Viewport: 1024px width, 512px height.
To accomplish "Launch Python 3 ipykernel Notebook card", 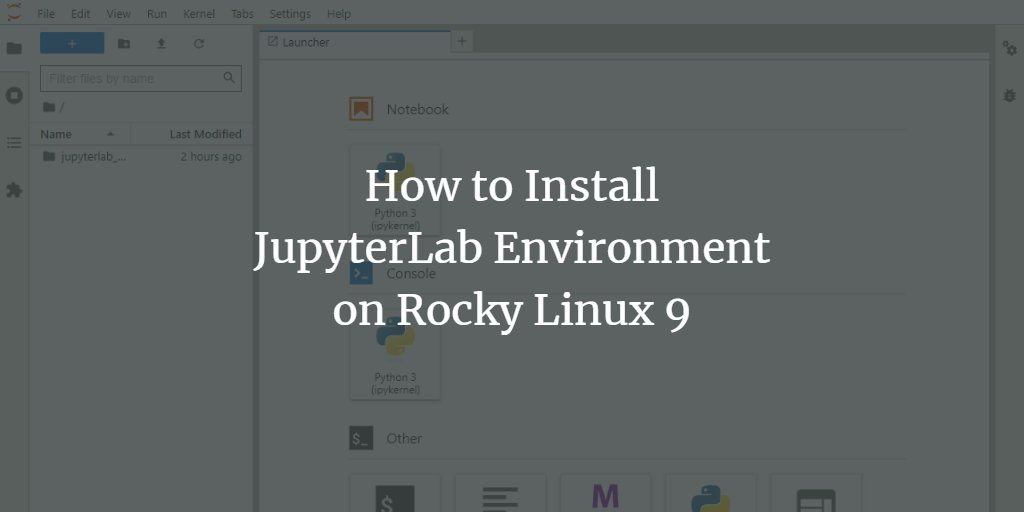I will [395, 191].
